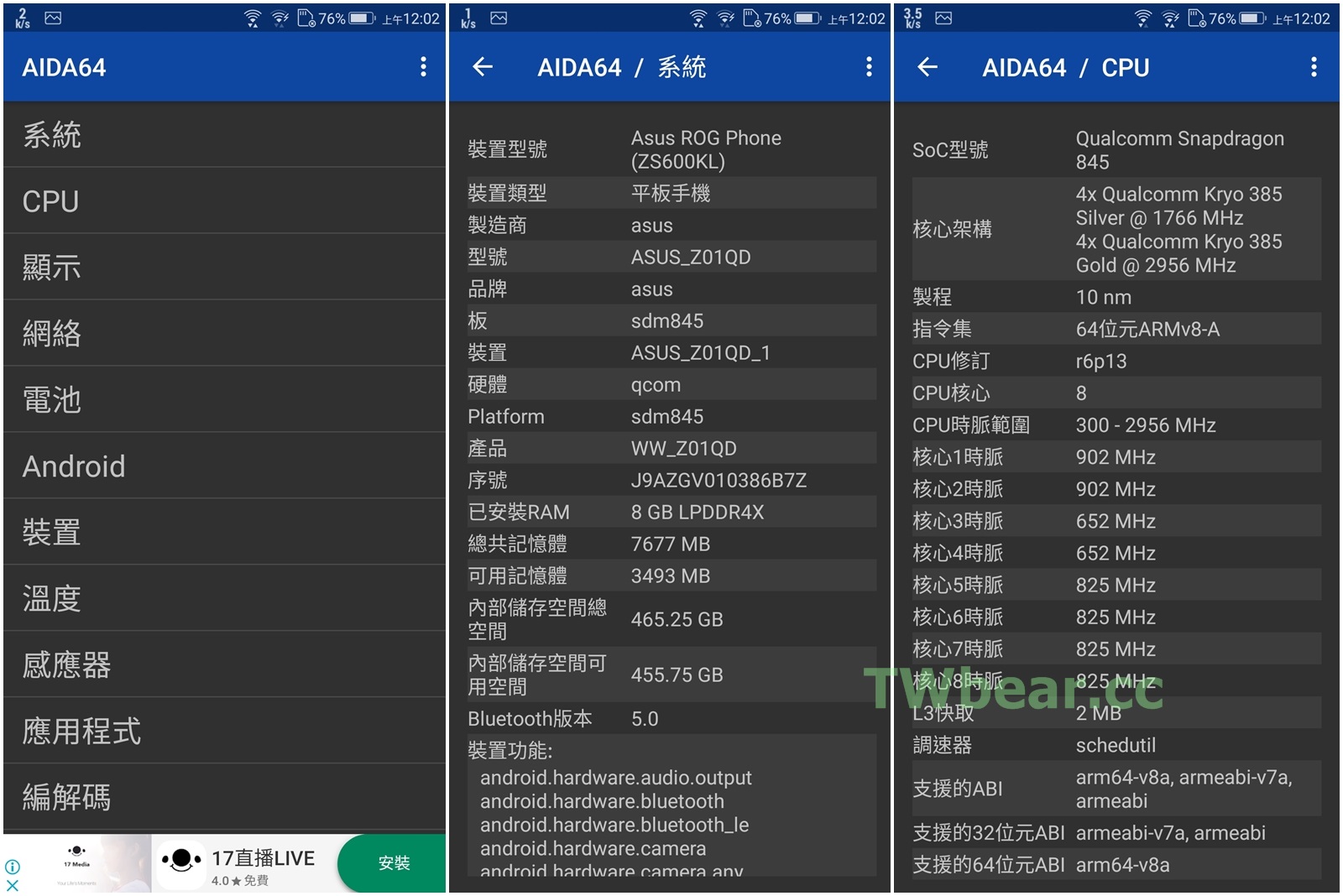
Task: Tap the serial number J9AZGV010386B7Z
Action: coord(719,480)
